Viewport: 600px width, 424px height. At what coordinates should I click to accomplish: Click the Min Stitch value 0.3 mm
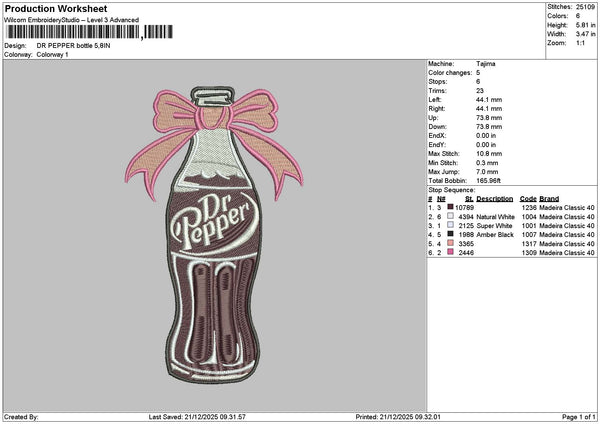487,163
